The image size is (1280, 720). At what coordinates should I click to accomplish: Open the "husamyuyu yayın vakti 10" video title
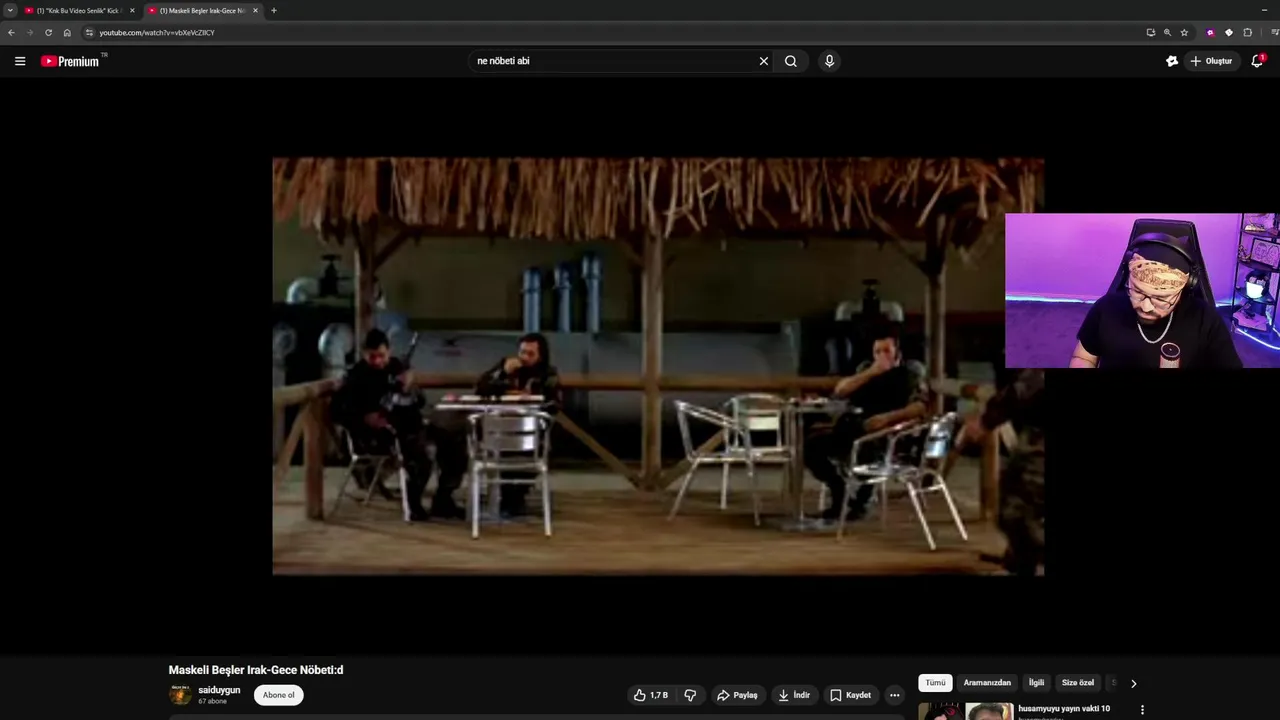coord(1064,709)
